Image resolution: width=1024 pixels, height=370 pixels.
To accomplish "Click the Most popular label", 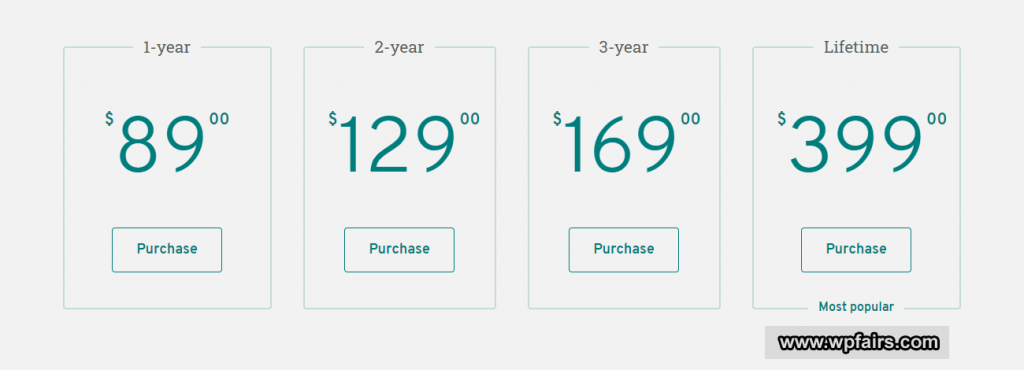I will coord(856,307).
